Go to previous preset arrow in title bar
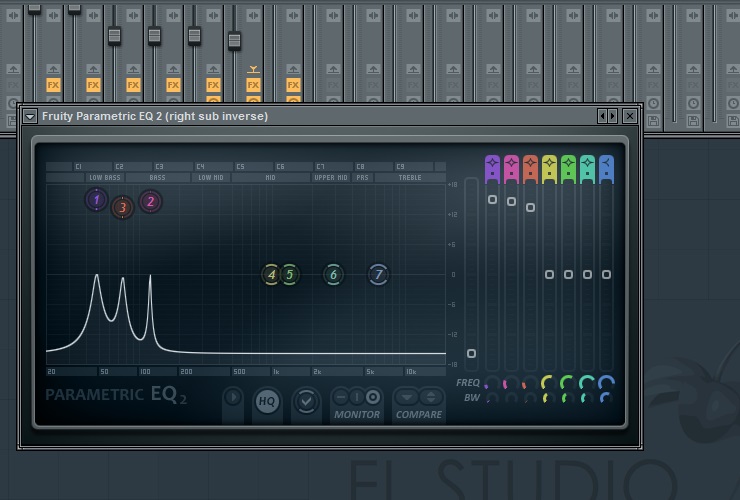 pyautogui.click(x=602, y=116)
